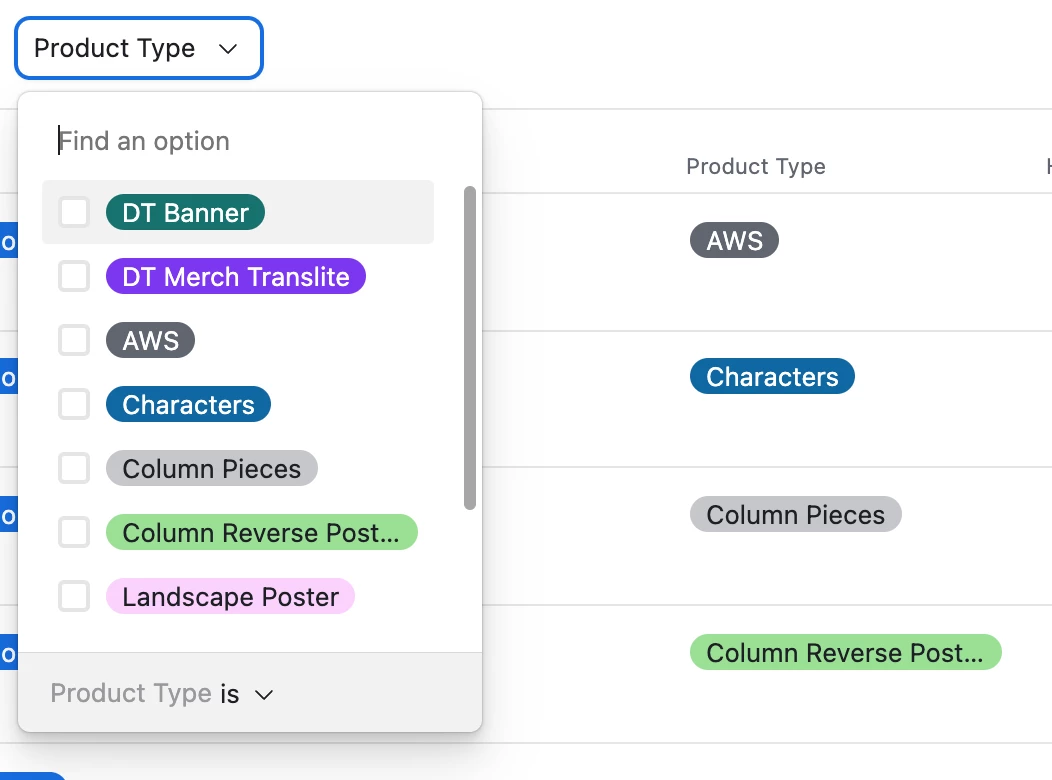
Task: Select the Characters checkbox in the list
Action: click(x=74, y=405)
